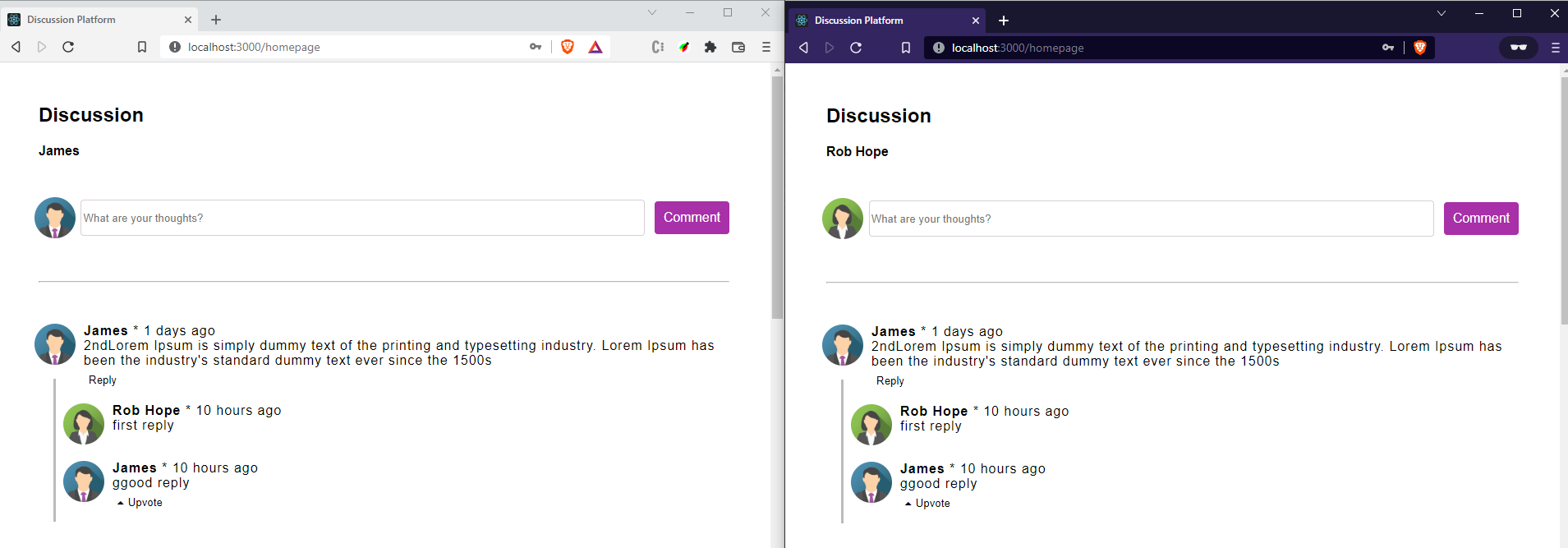This screenshot has height=548, width=1568.
Task: Expand tab search chevron in right window
Action: [x=1442, y=13]
